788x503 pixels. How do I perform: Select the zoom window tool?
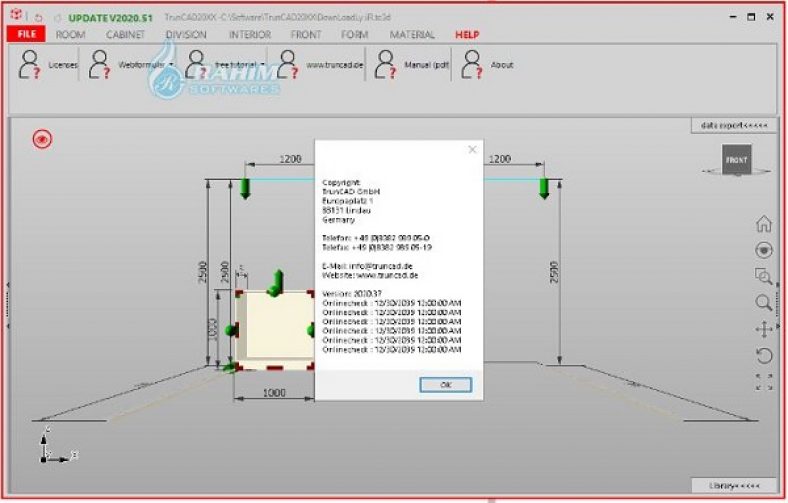tap(764, 276)
